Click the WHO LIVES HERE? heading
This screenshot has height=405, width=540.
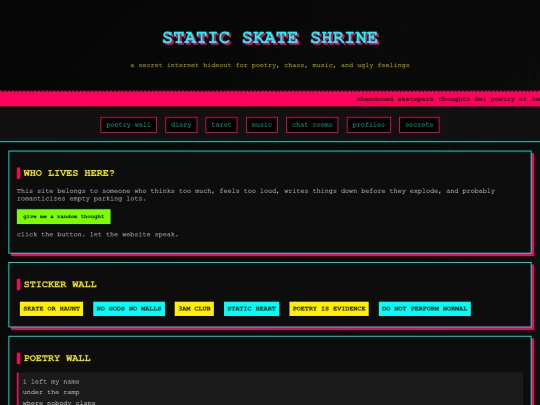69,173
